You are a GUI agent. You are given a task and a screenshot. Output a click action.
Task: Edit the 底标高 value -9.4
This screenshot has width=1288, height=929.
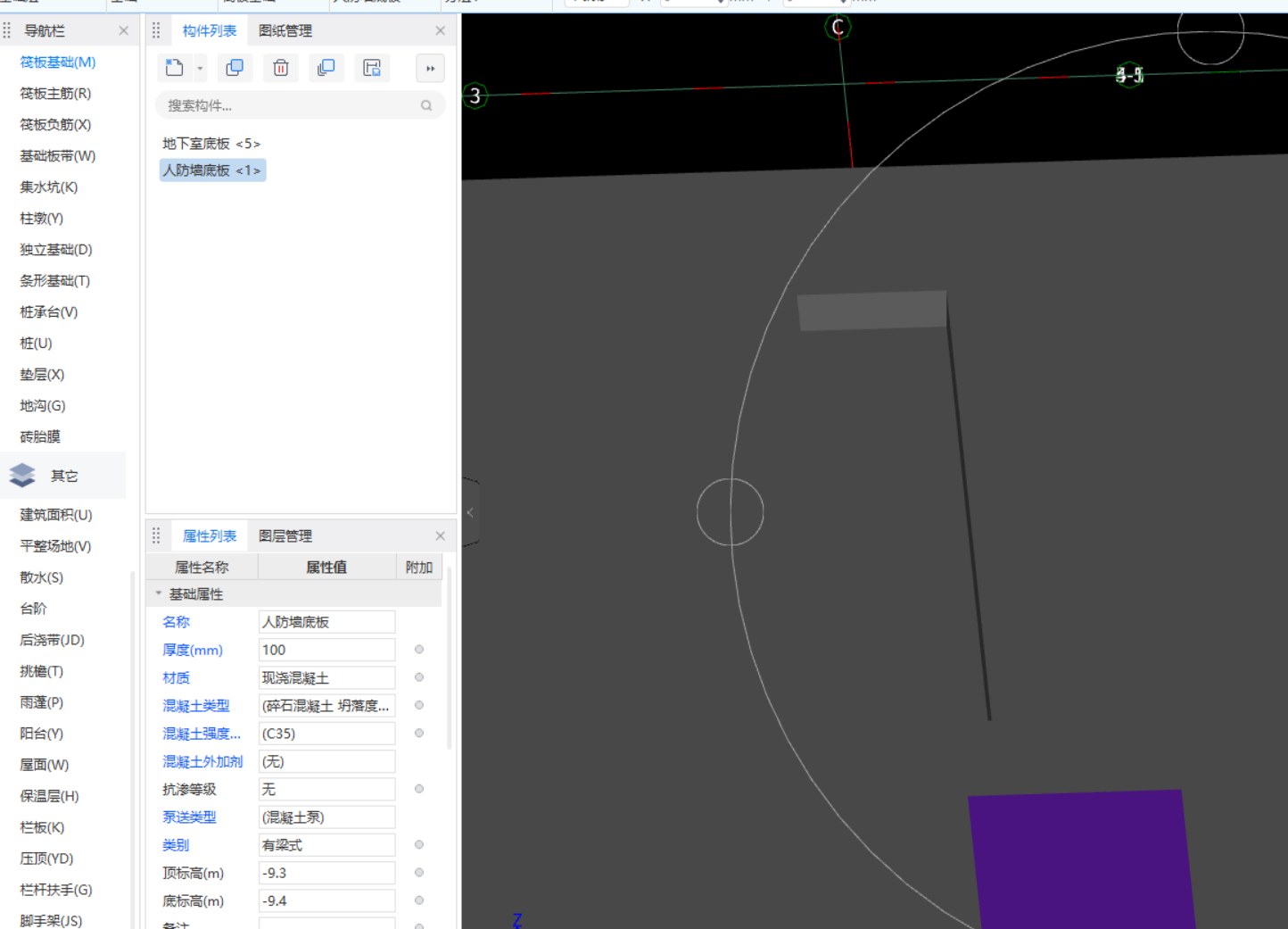tap(326, 901)
